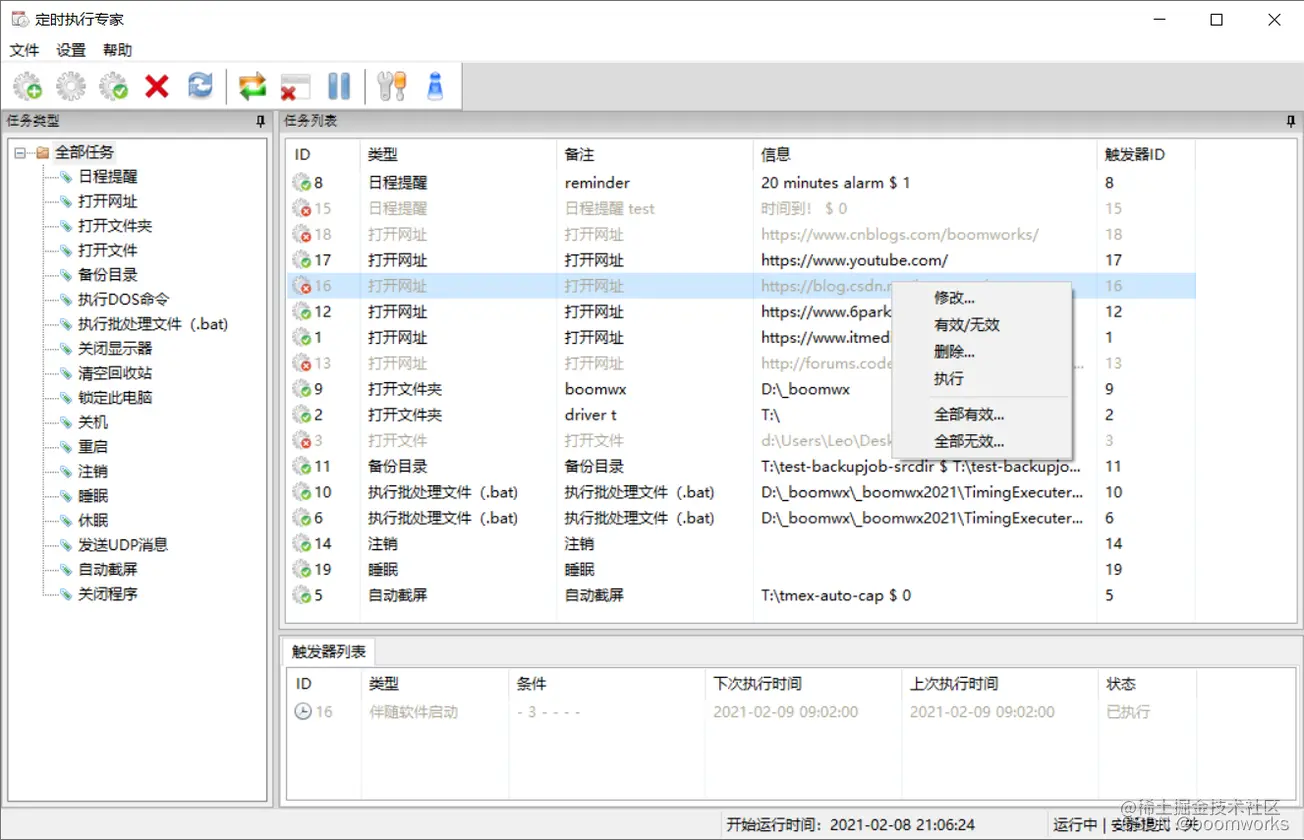Select 关机 in task type tree
This screenshot has width=1304, height=840.
pos(93,422)
